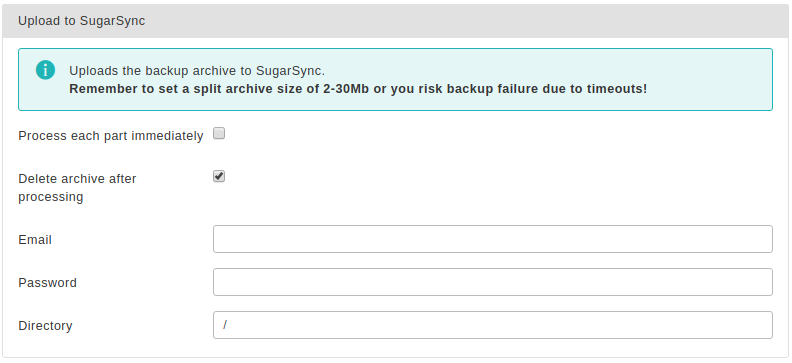Click the gray panel header bar's empty area

465,21
